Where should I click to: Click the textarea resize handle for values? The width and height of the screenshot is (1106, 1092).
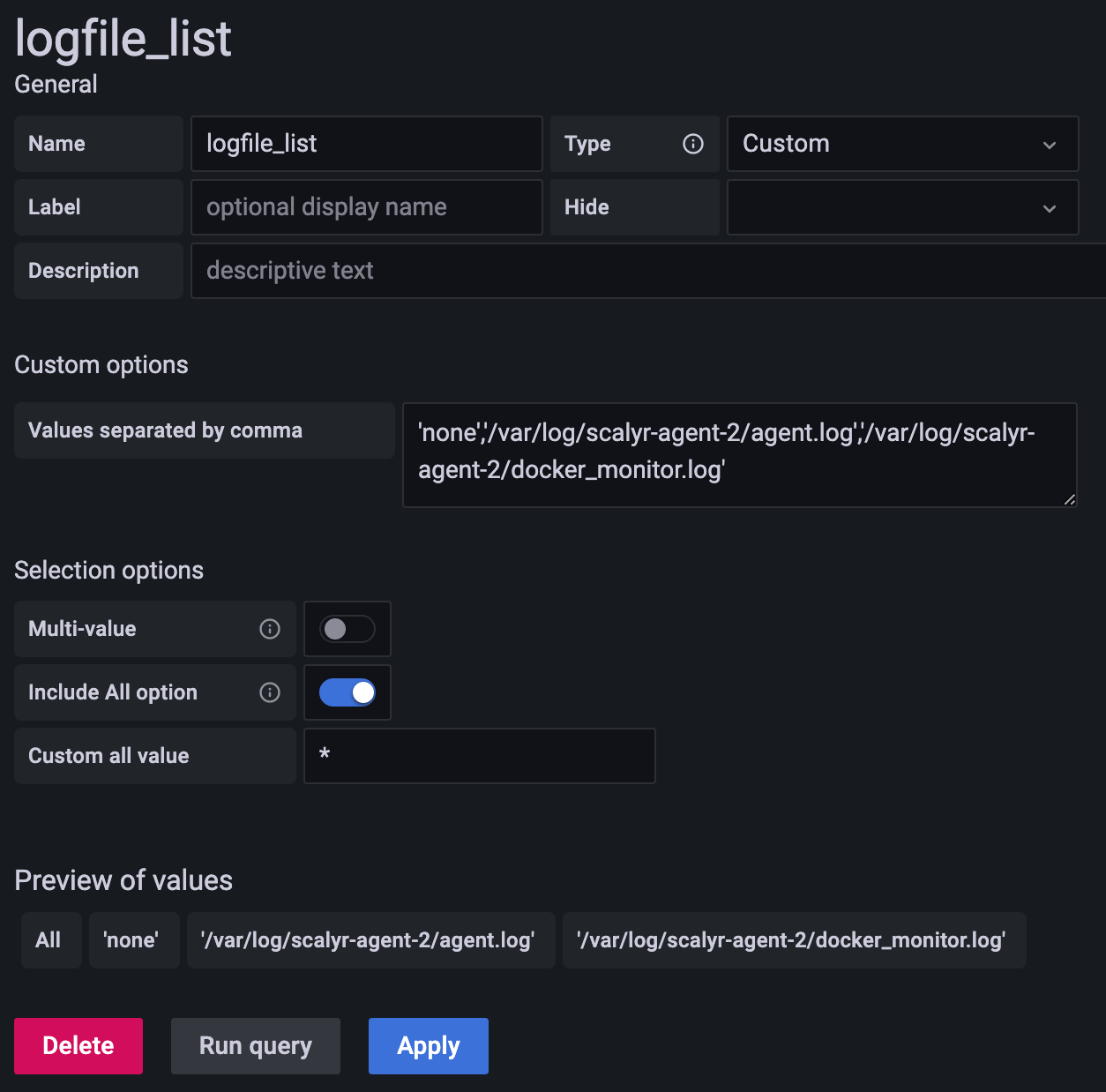point(1071,501)
